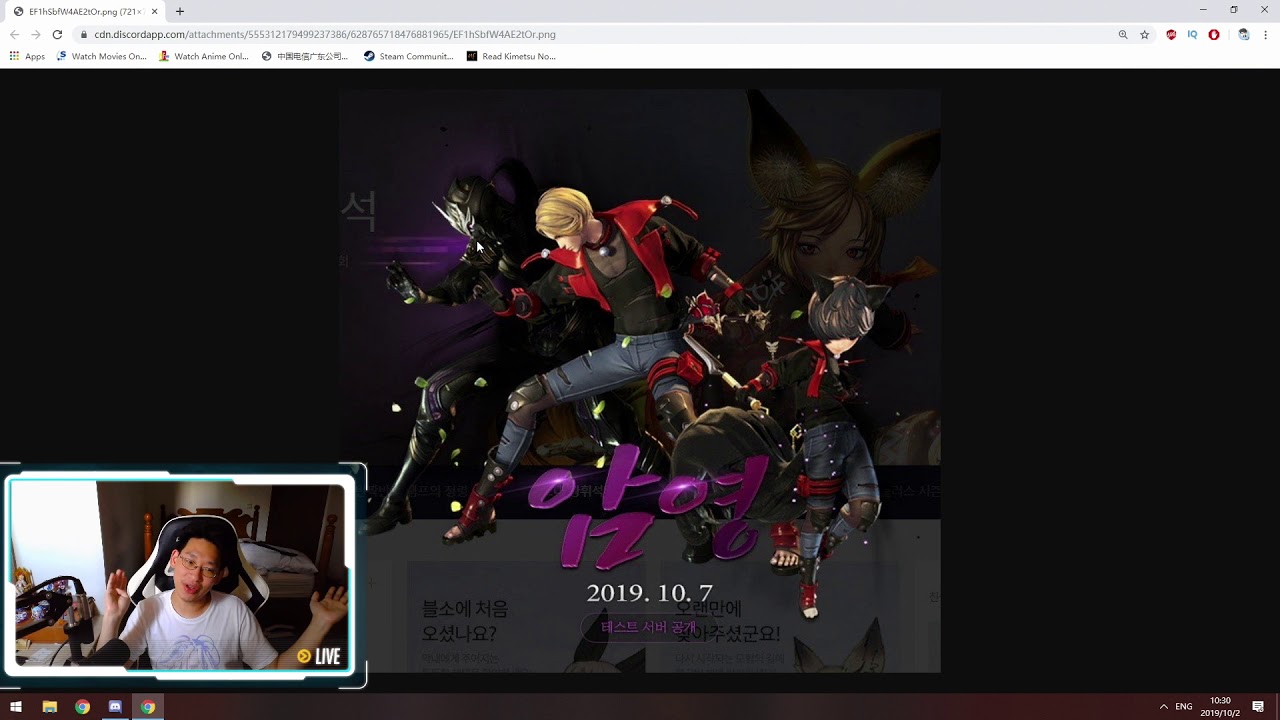Show hidden system tray icons
The height and width of the screenshot is (720, 1280).
point(1163,707)
